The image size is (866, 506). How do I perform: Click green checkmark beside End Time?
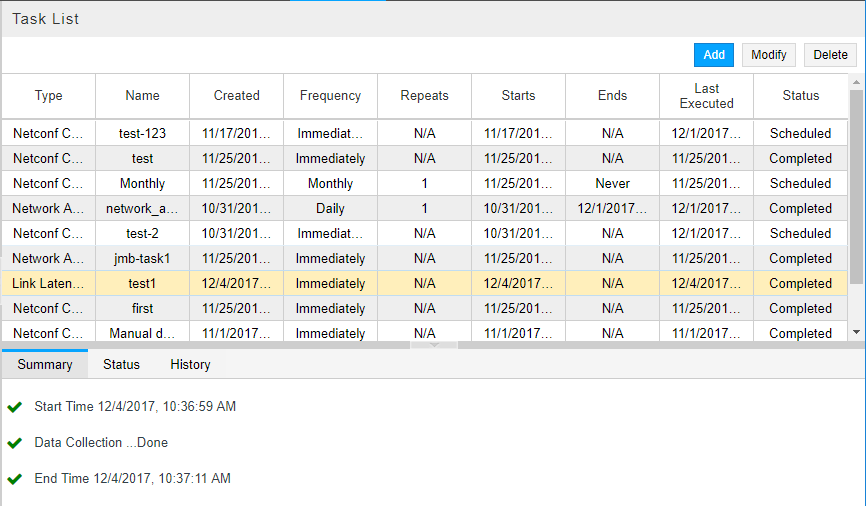pos(14,479)
